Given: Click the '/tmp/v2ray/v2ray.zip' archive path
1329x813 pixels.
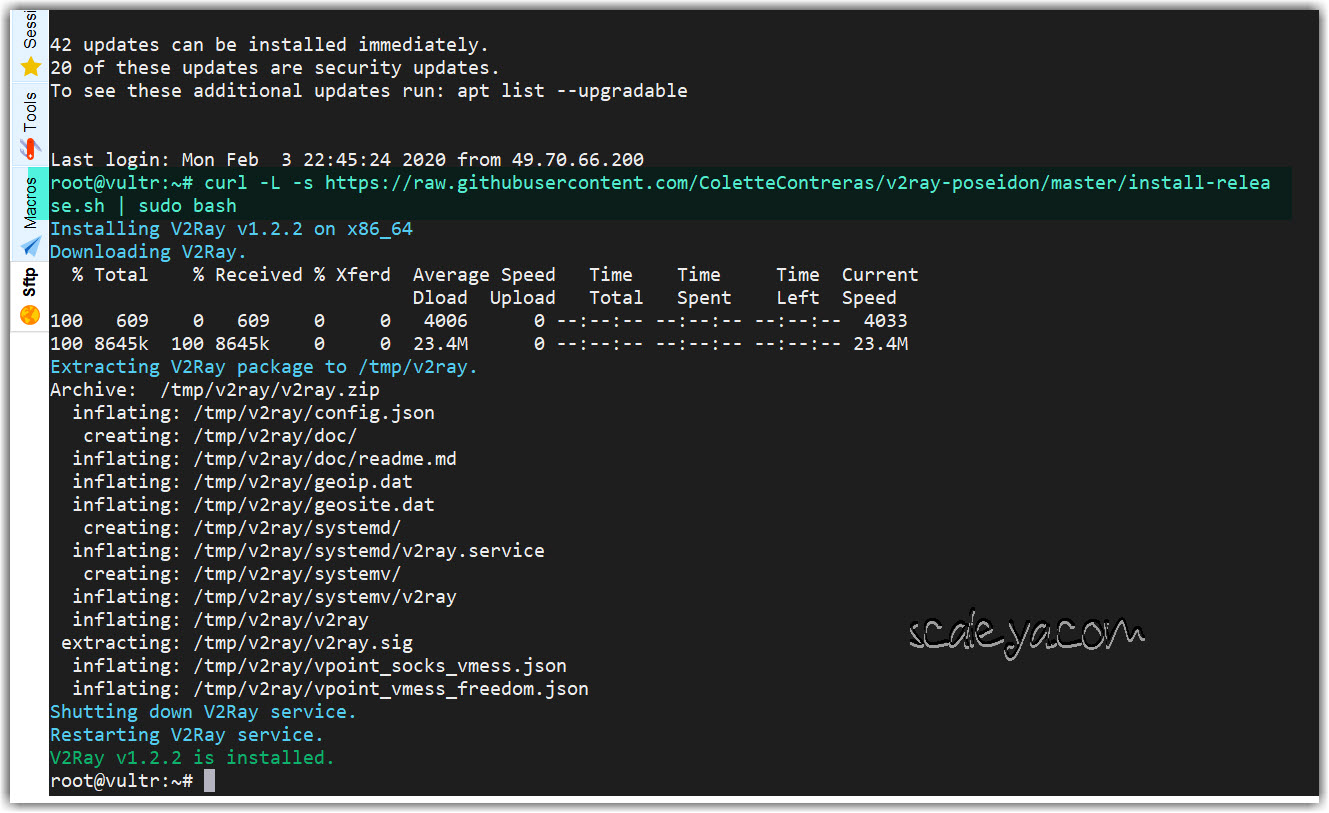Looking at the screenshot, I should (269, 390).
